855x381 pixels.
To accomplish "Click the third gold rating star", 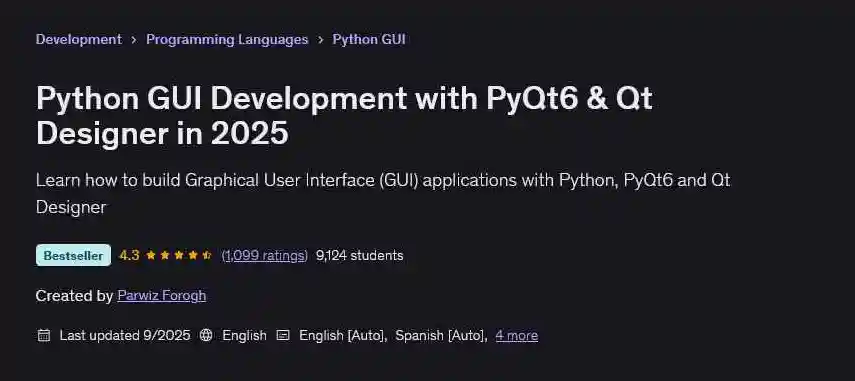I will (179, 255).
